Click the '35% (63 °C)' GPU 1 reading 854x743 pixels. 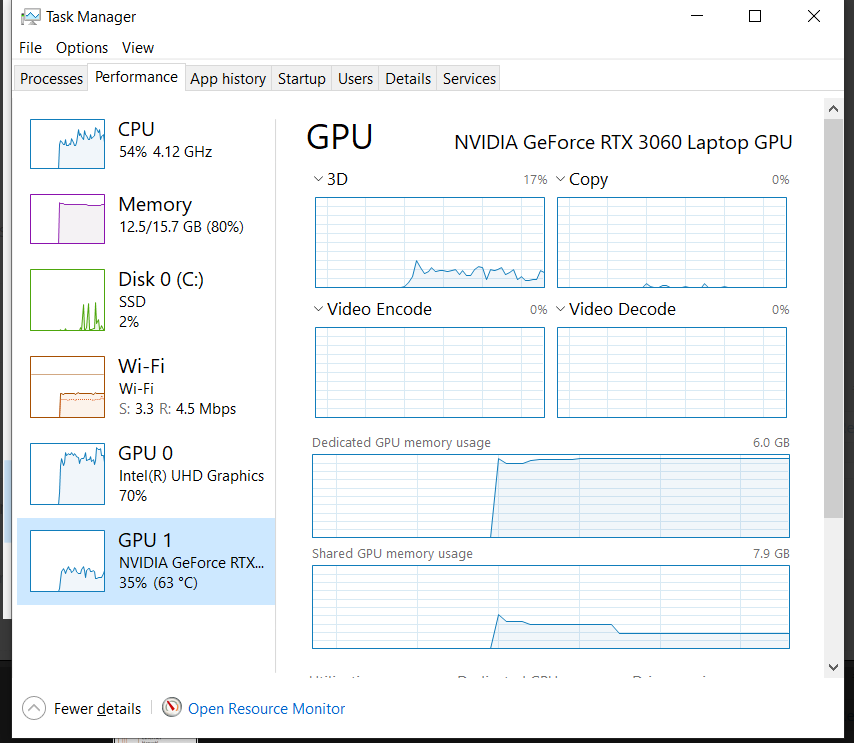tap(158, 583)
